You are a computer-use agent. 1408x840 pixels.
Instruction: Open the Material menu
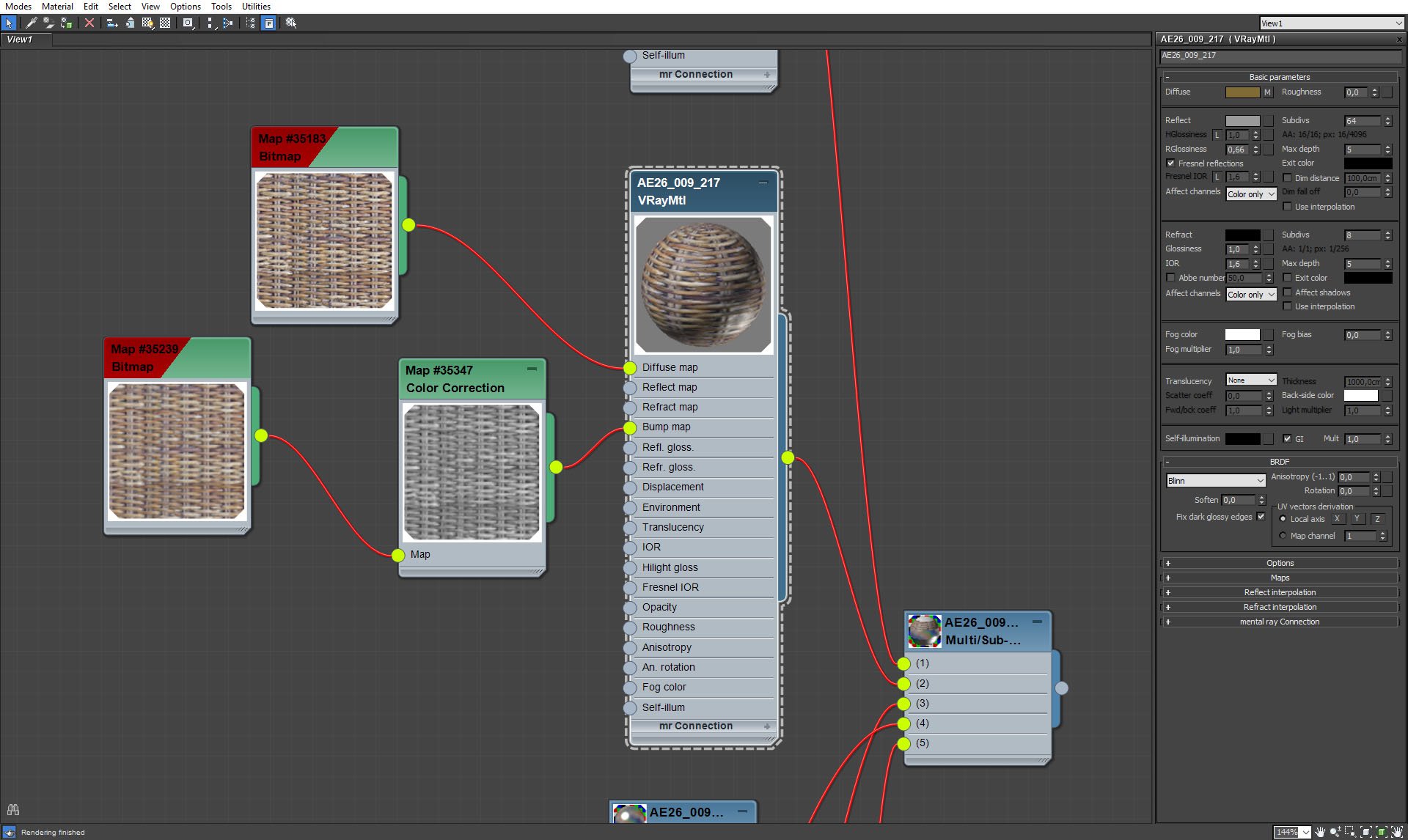(57, 7)
